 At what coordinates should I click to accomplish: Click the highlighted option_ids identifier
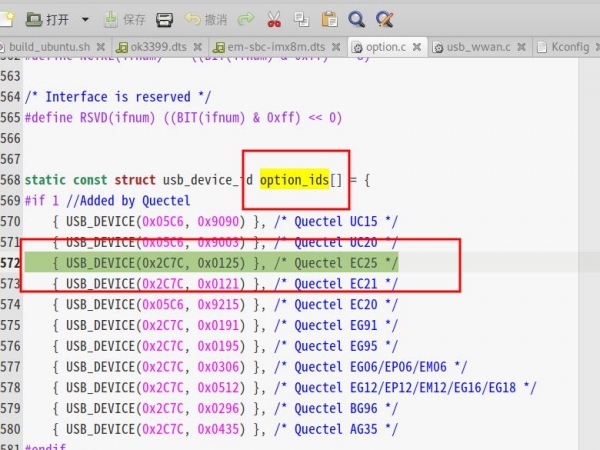pyautogui.click(x=294, y=180)
